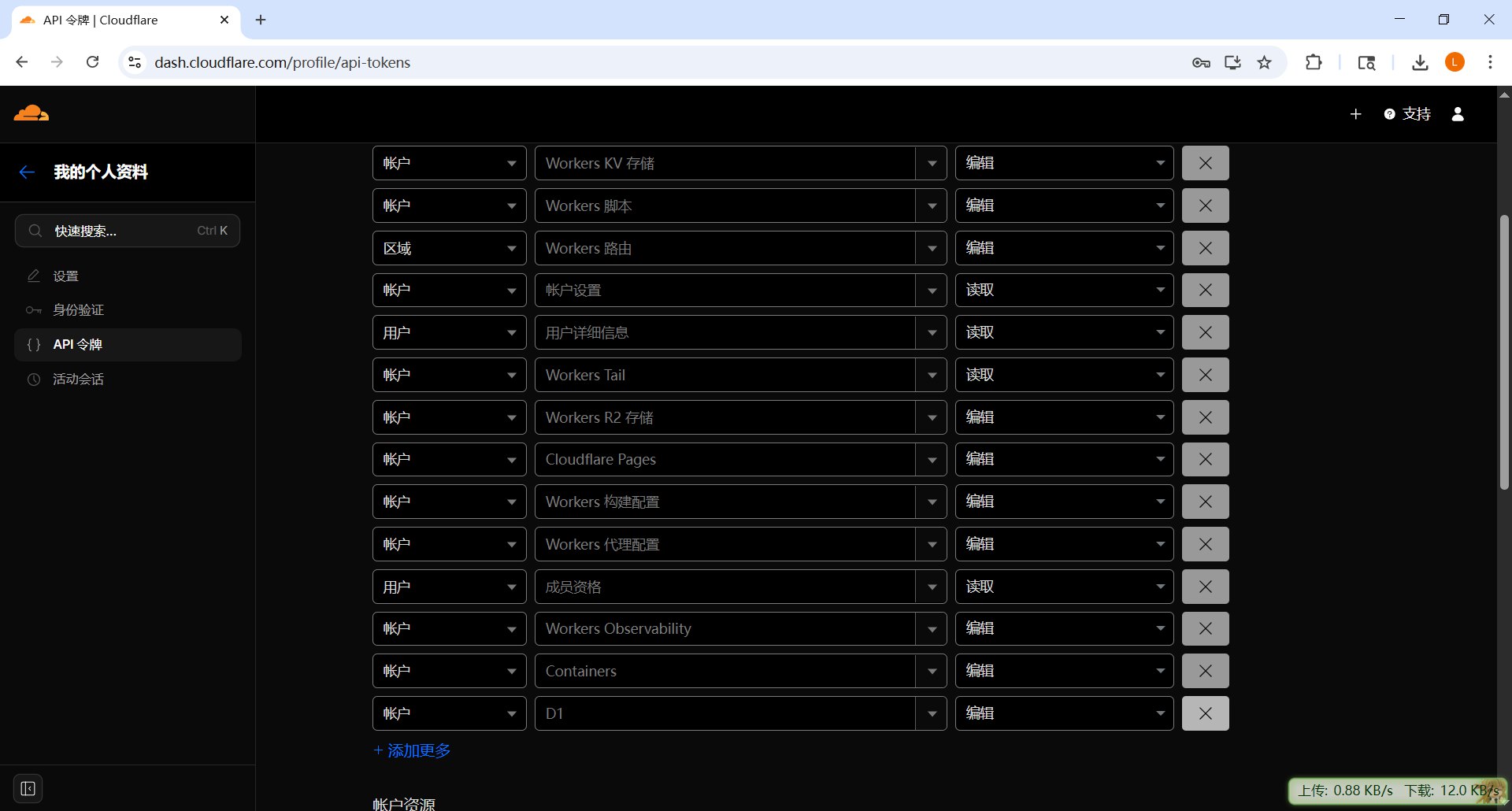Open a new browser tab
This screenshot has height=811, width=1512.
(x=261, y=20)
